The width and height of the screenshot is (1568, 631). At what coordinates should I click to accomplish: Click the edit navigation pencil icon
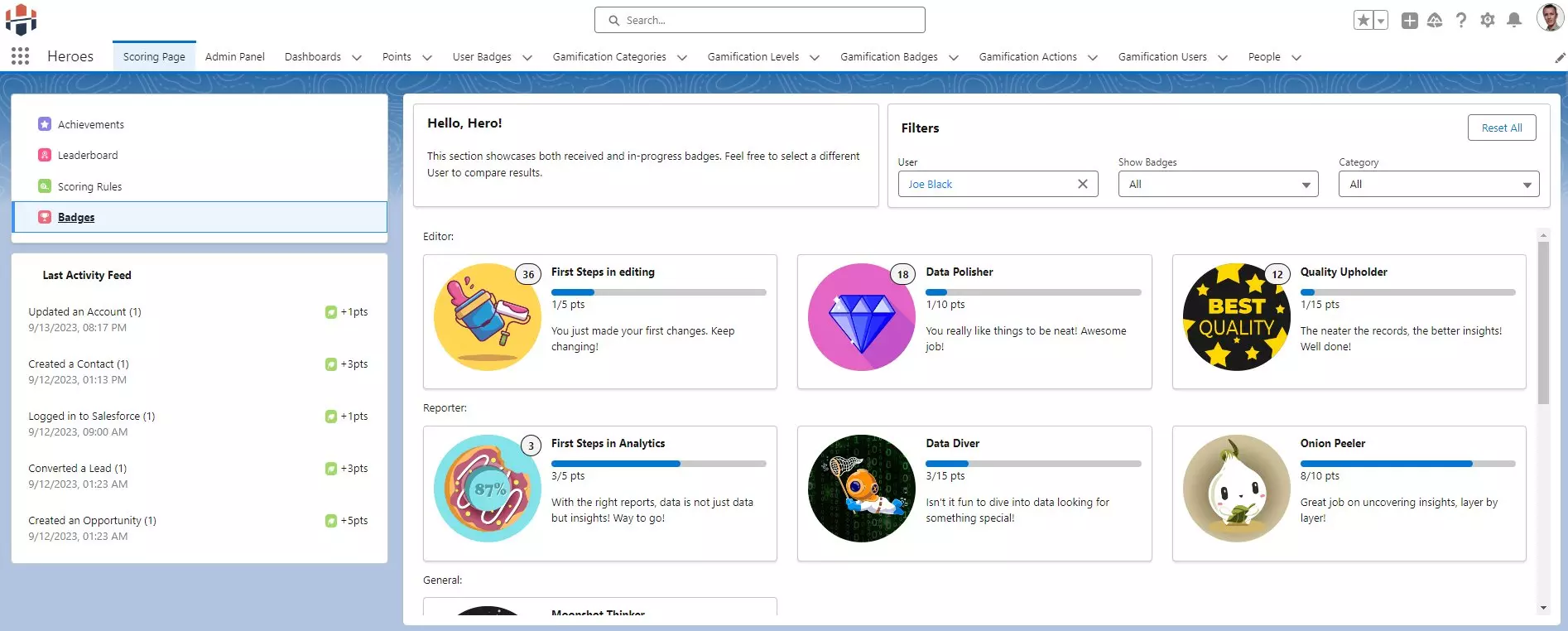(x=1560, y=57)
